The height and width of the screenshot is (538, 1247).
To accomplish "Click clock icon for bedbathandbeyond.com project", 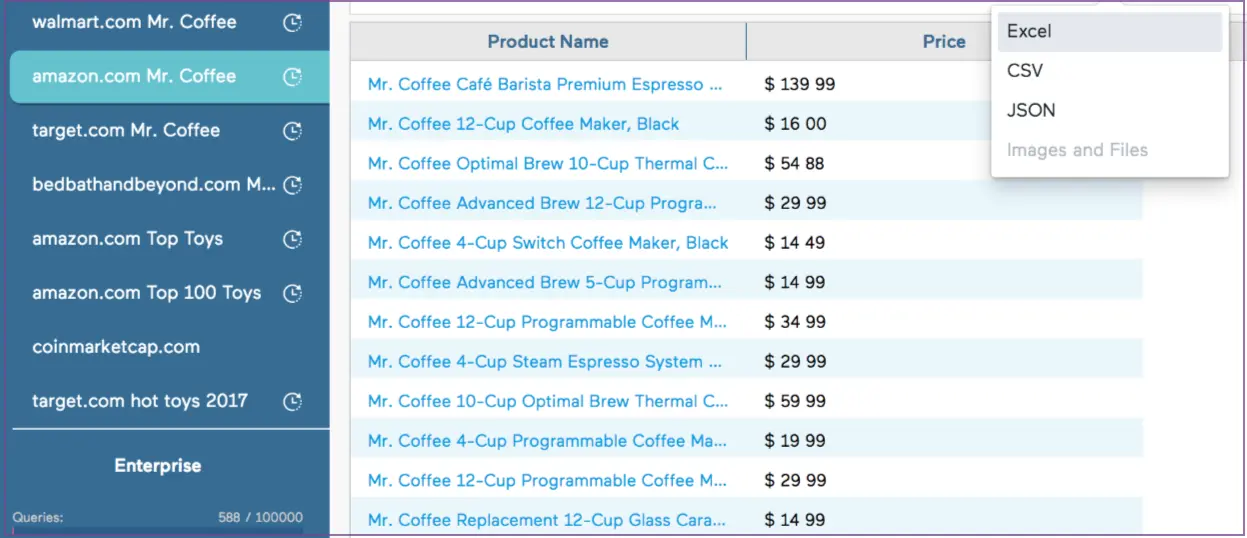I will [x=292, y=185].
